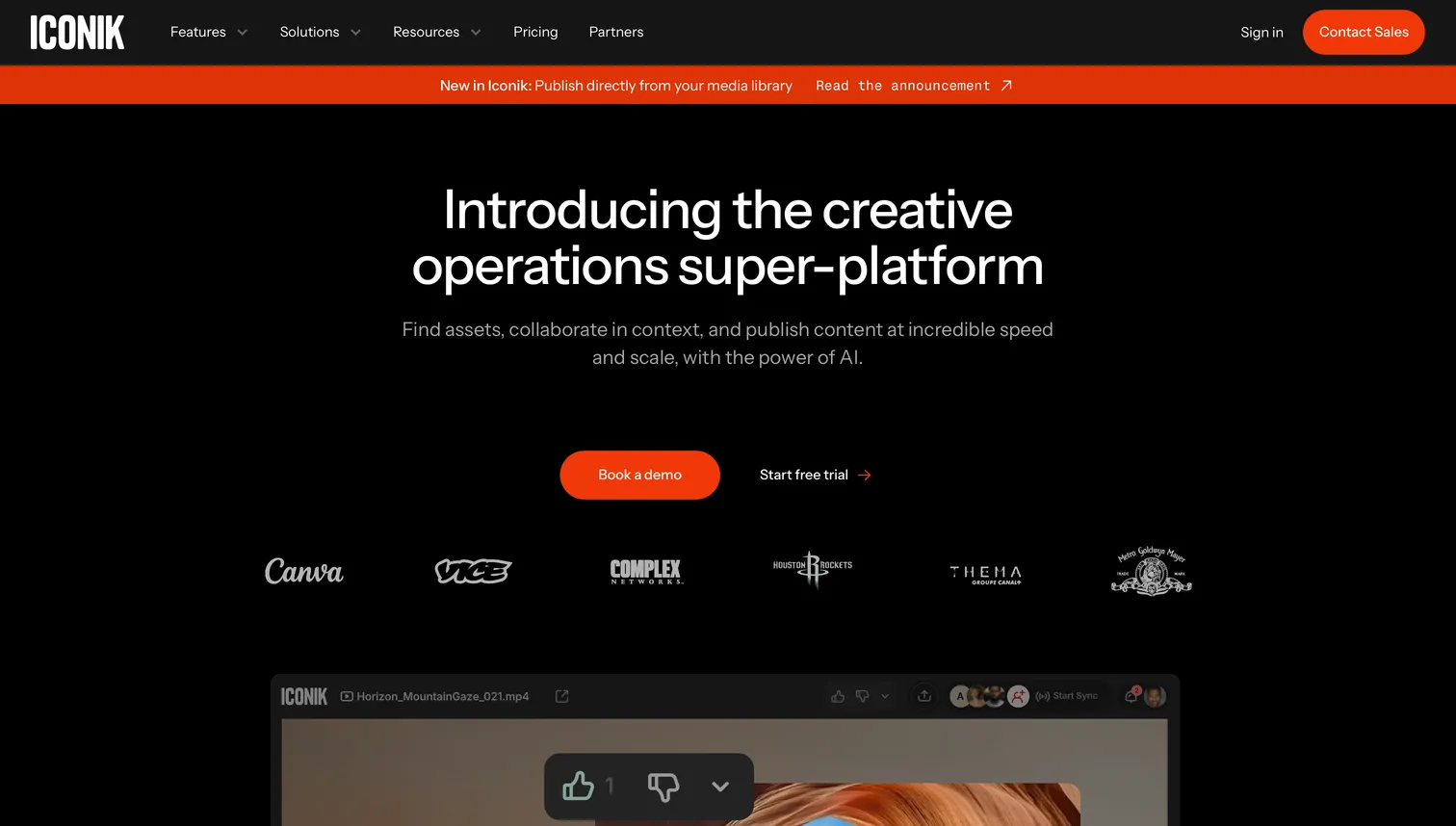This screenshot has height=826, width=1456.
Task: Click the VICE logo
Action: (473, 571)
